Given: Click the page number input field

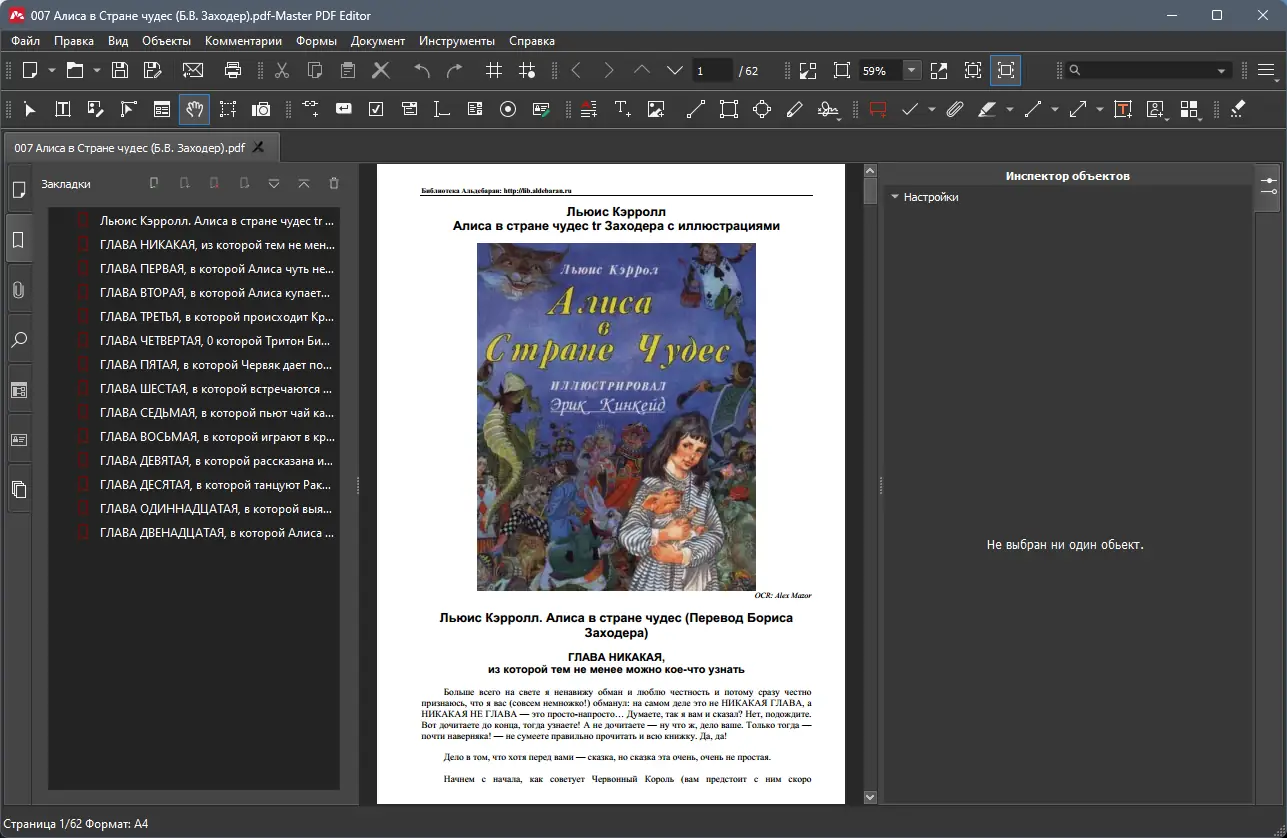Looking at the screenshot, I should click(713, 70).
